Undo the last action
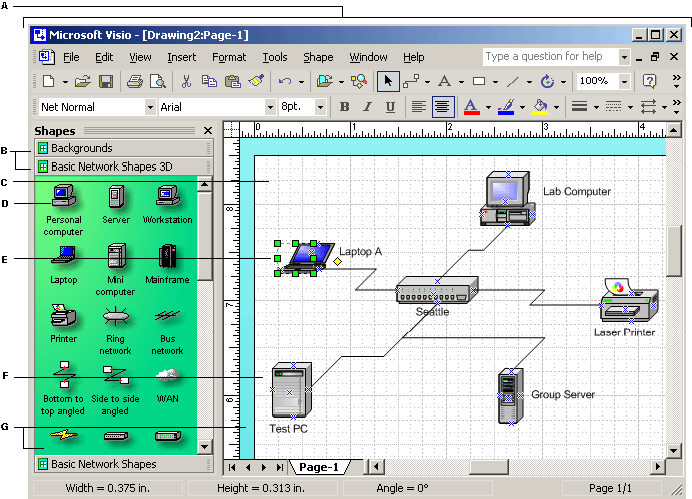This screenshot has height=499, width=692. point(285,81)
